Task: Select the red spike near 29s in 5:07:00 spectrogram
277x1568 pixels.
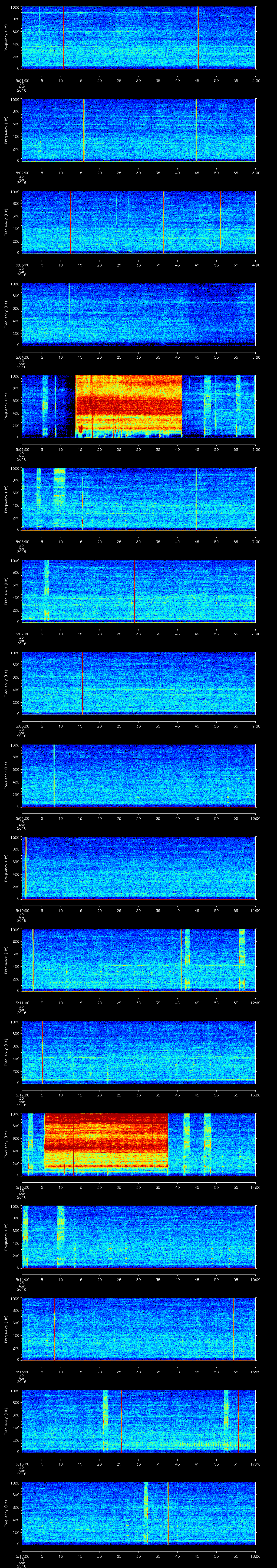Action: (134, 590)
